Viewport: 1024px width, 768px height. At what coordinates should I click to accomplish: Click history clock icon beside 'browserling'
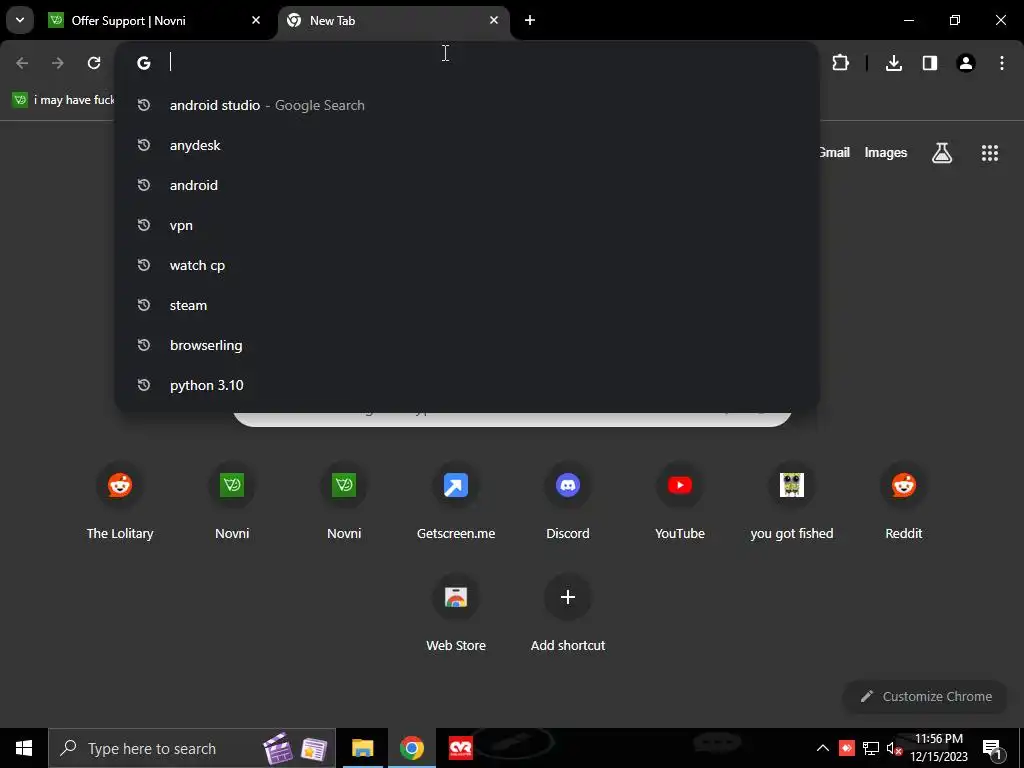pos(144,345)
